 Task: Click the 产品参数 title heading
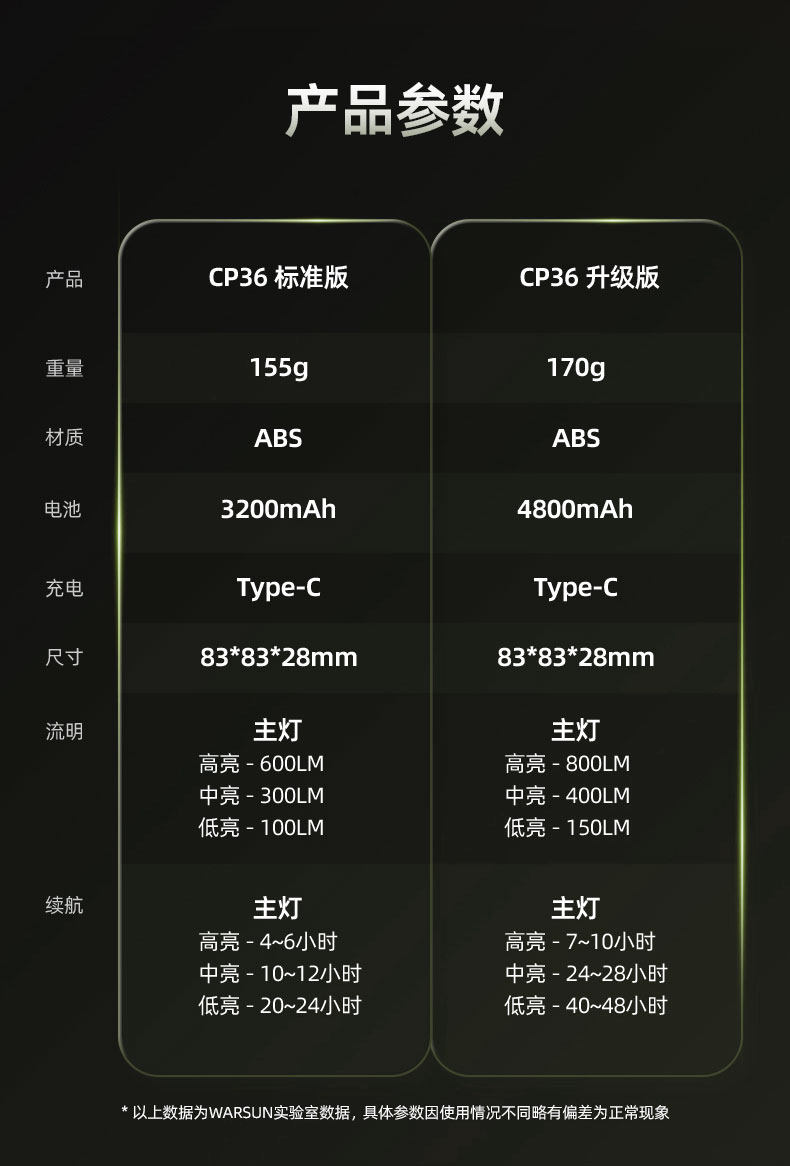click(x=394, y=110)
